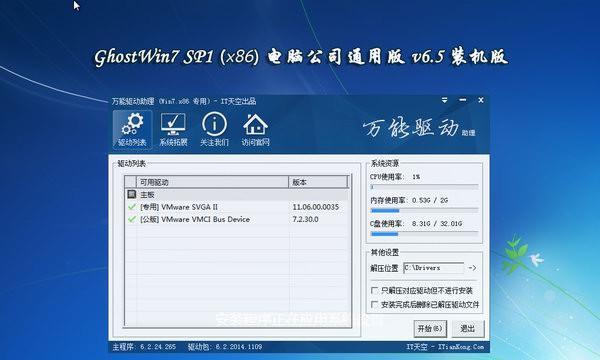600x360 pixels.
Task: Click the C盘使用率 progress bar
Action: coord(424,234)
